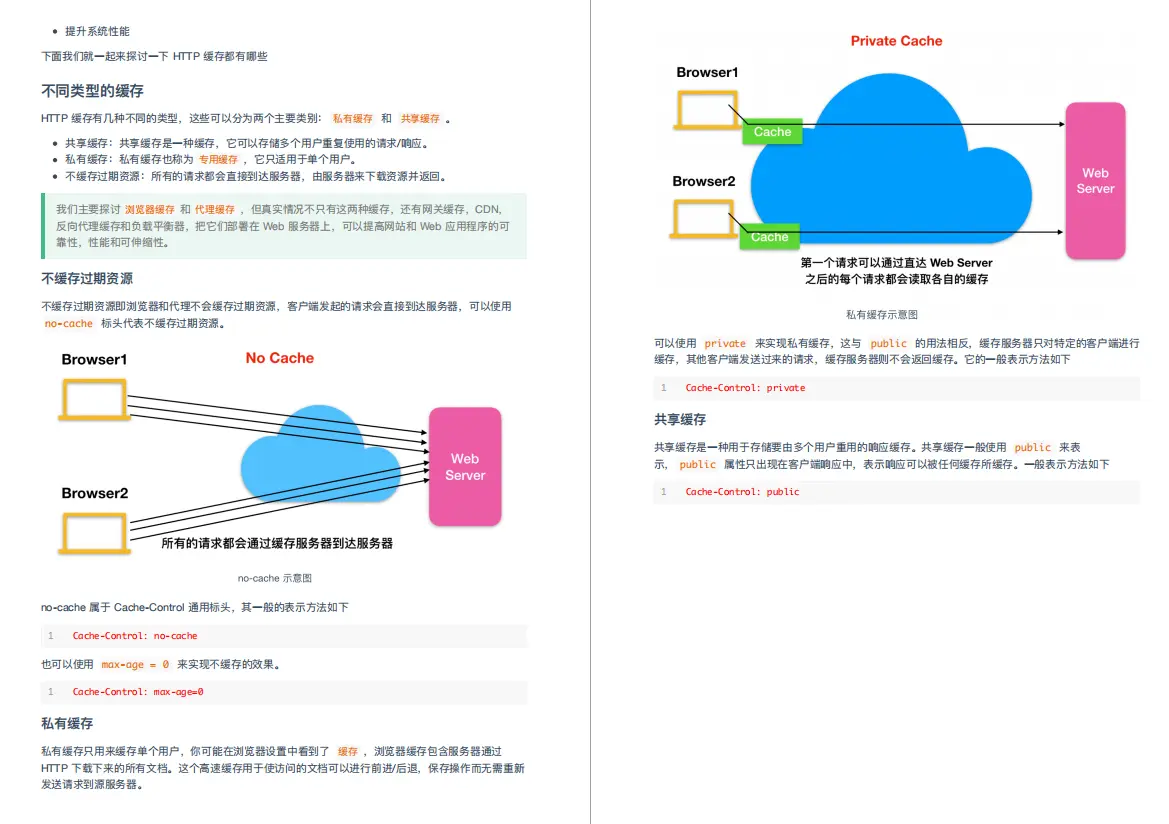Click the heading "不缓存过期资源"
The image size is (1169, 824).
[x=87, y=278]
